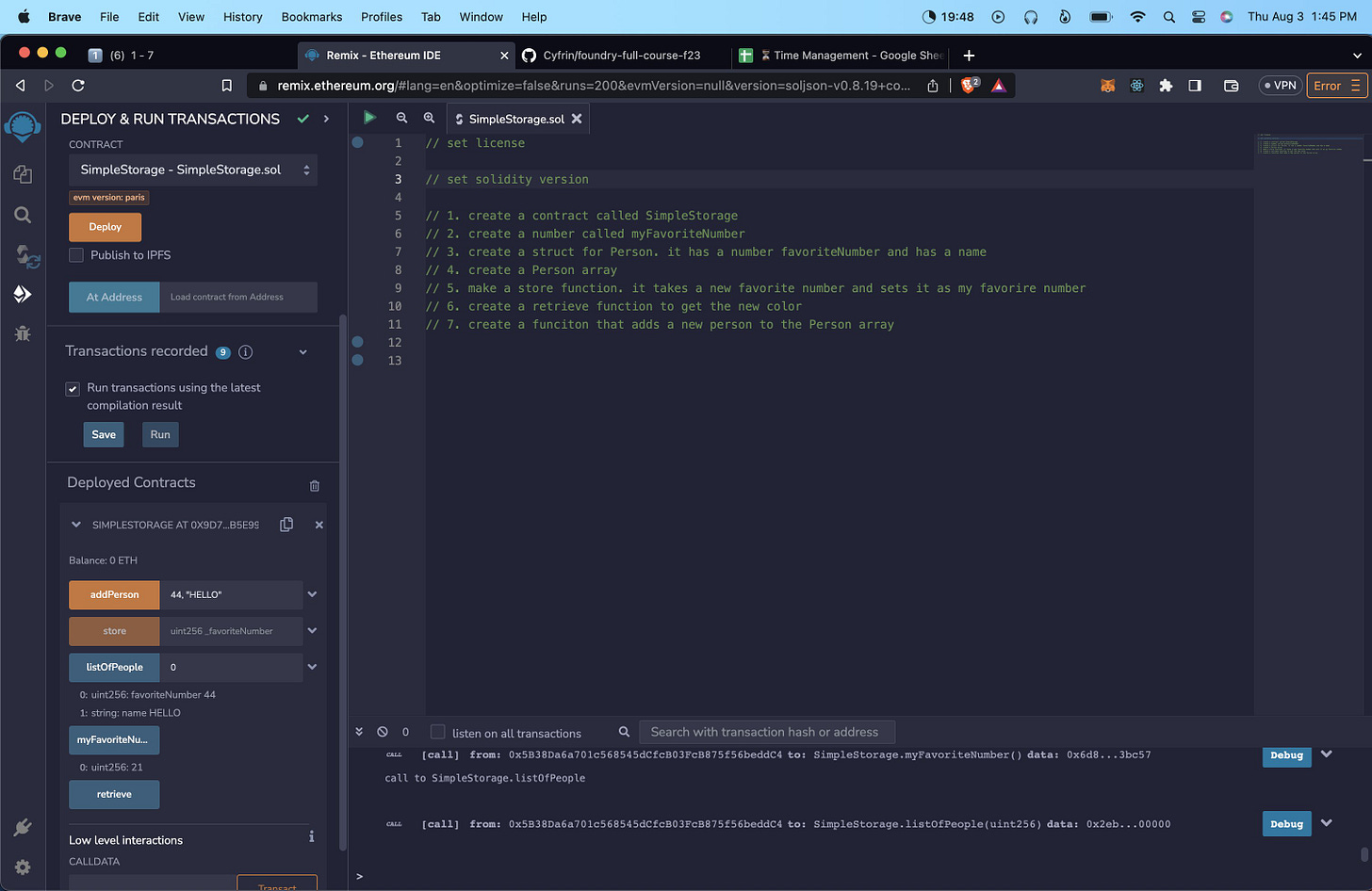Open the Remix home logo icon
This screenshot has height=891, width=1372.
click(23, 126)
